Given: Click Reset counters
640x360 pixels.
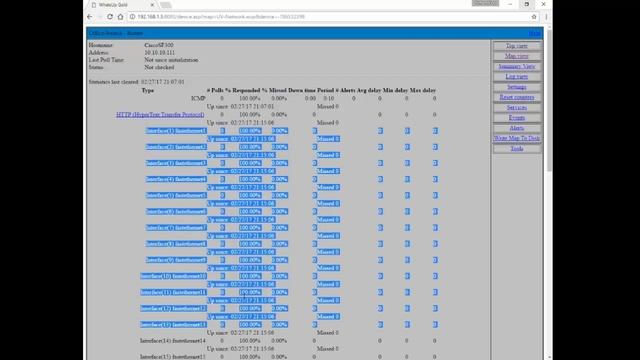Looking at the screenshot, I should click(x=517, y=97).
